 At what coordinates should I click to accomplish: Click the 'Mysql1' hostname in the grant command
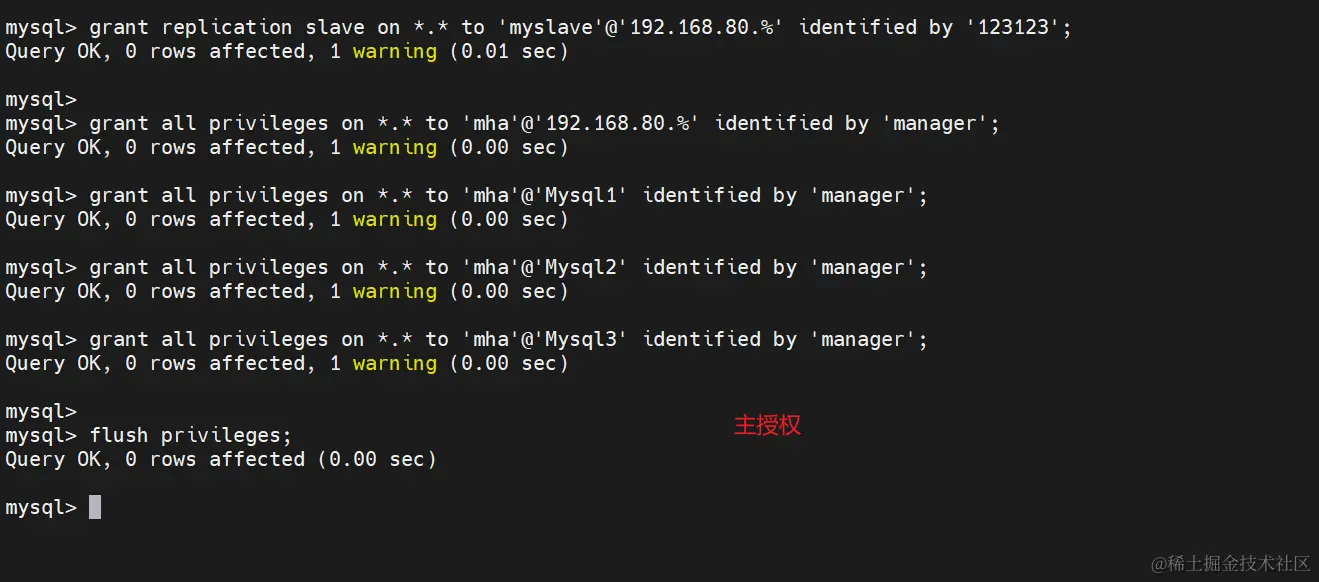point(581,195)
